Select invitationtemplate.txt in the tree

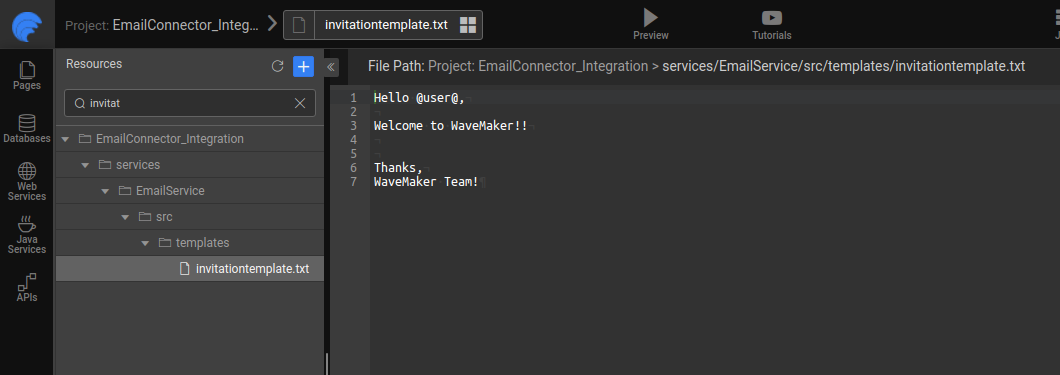click(190, 269)
